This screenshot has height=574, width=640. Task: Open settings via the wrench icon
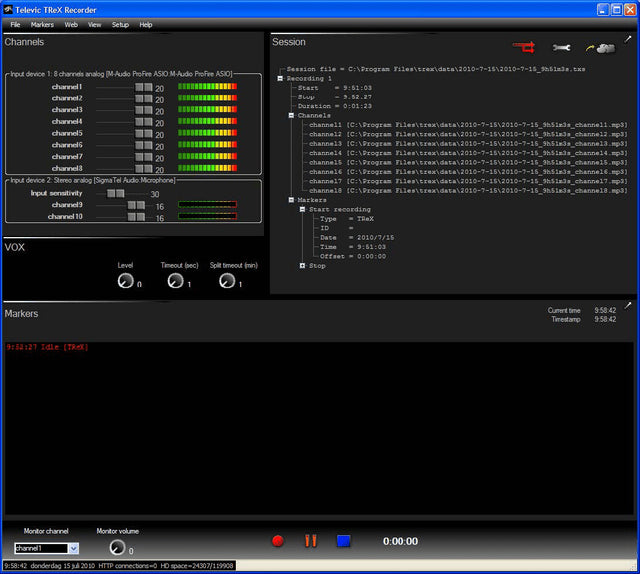pos(561,47)
